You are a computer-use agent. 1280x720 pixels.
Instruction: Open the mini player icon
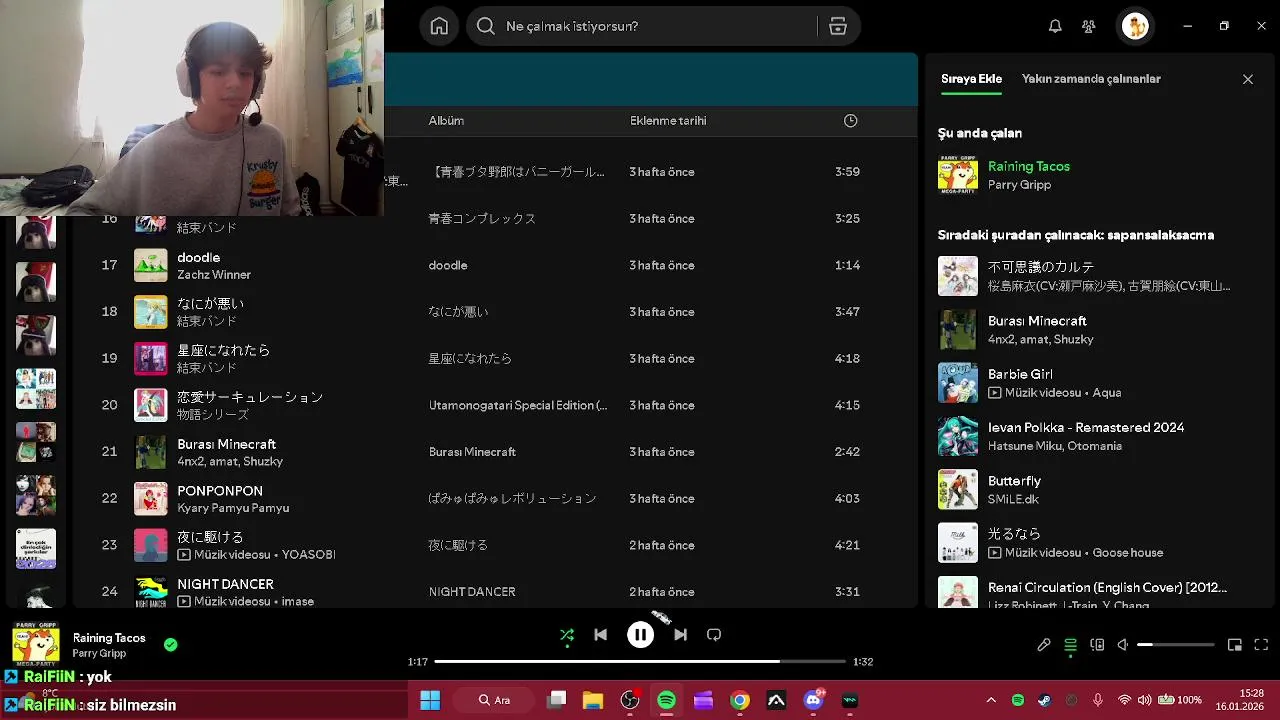click(1235, 645)
